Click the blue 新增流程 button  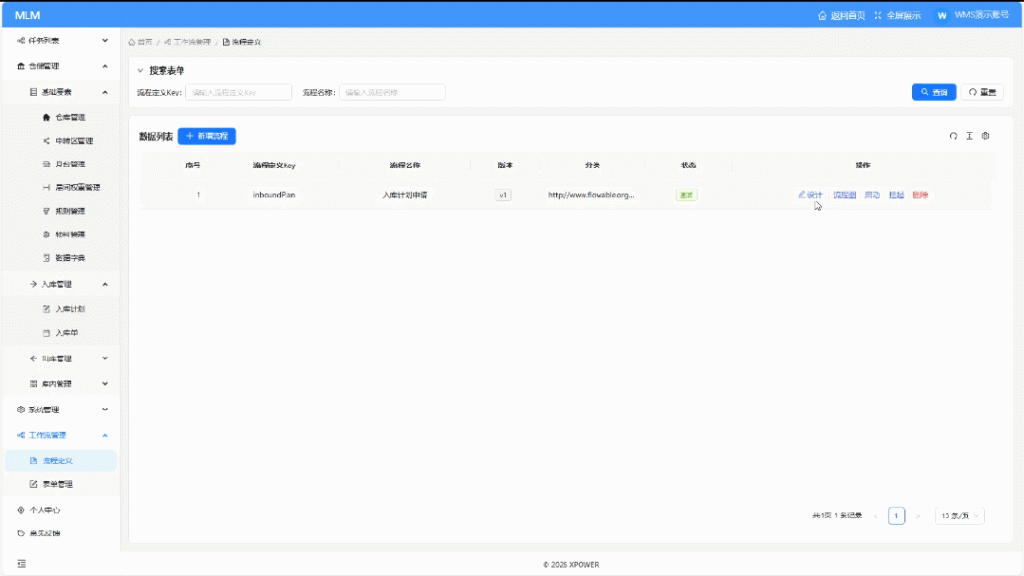(206, 136)
